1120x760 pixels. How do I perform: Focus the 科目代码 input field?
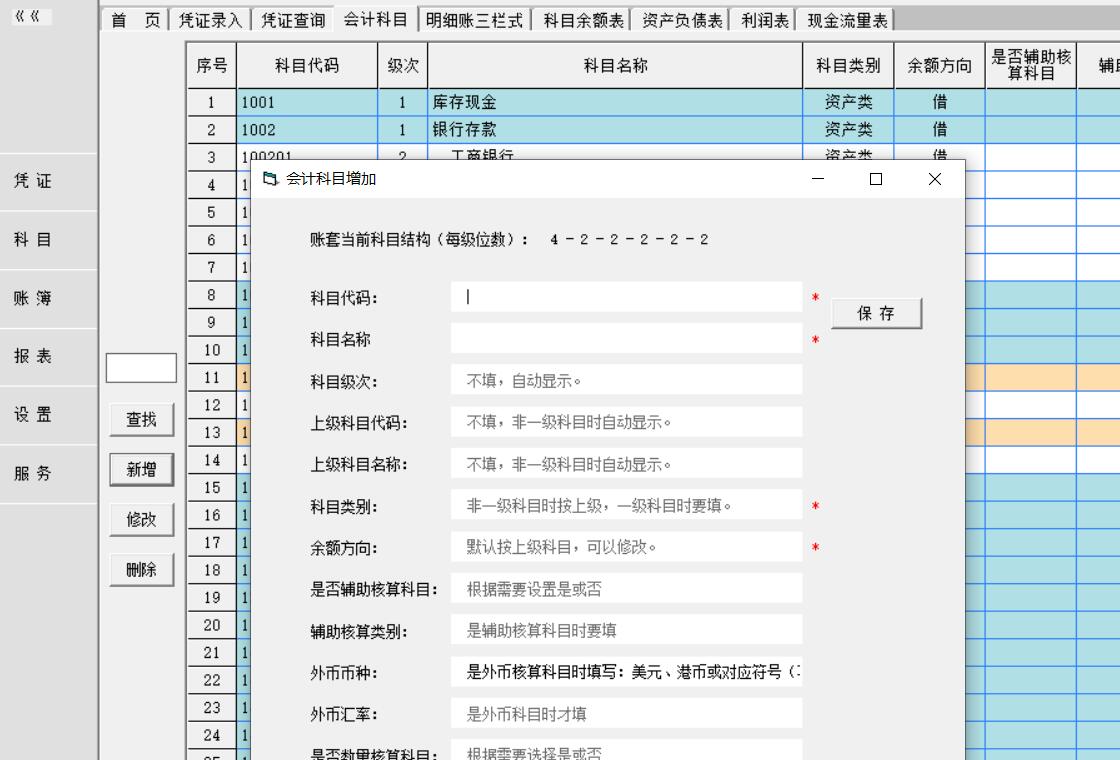[626, 297]
